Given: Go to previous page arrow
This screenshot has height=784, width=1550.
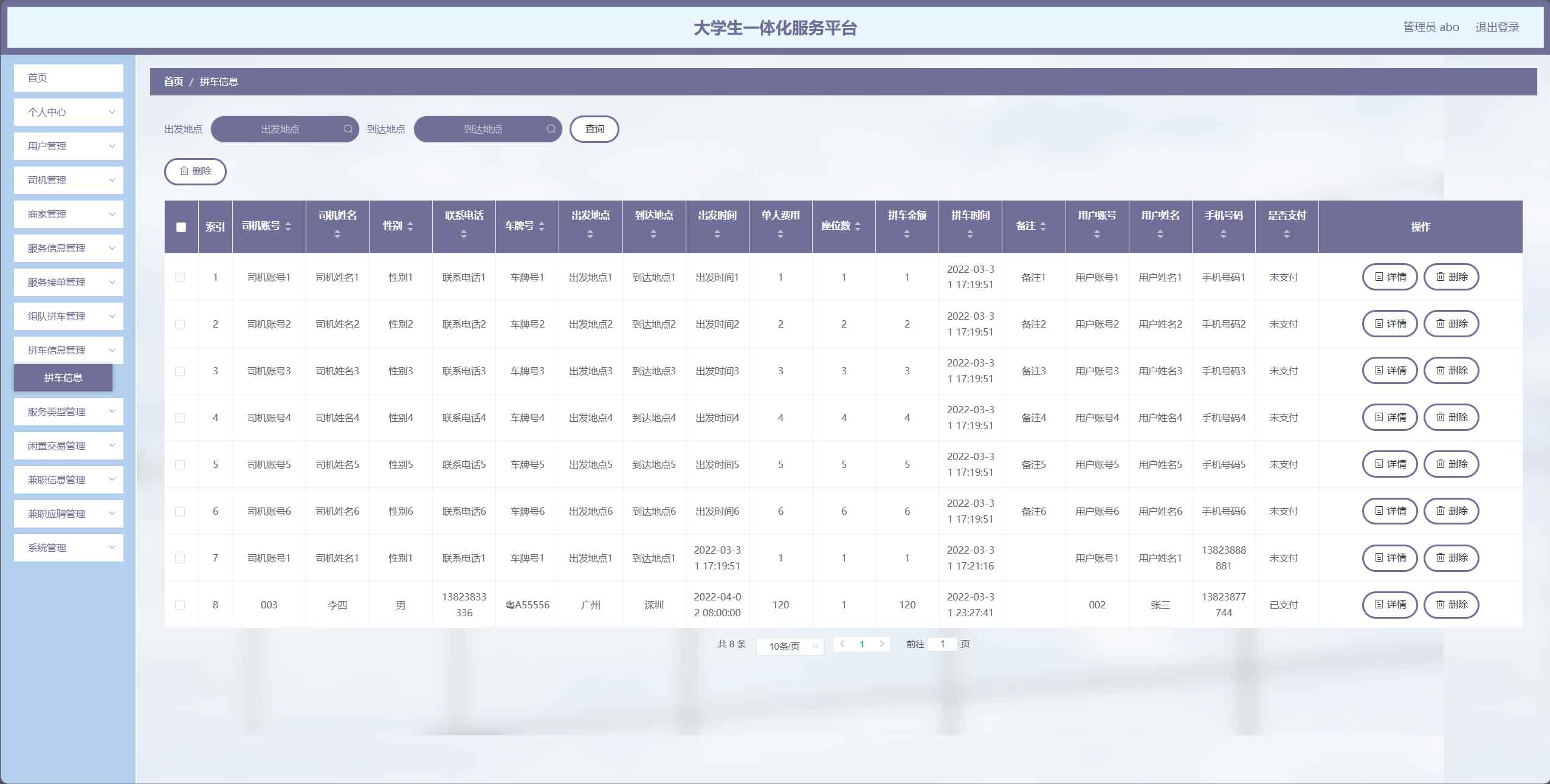Looking at the screenshot, I should point(842,644).
